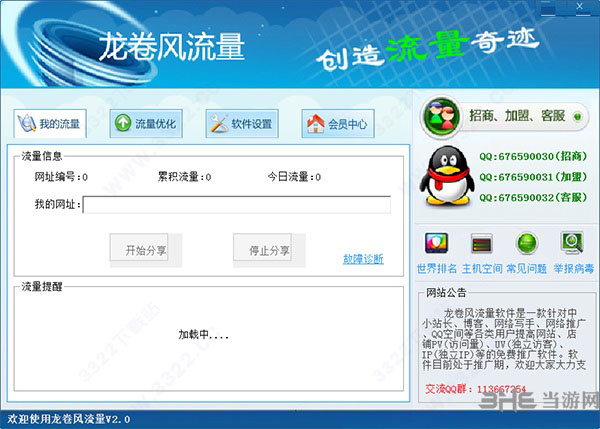Select QQ:676590031(加盟) contact
The image size is (600, 429).
click(x=533, y=177)
